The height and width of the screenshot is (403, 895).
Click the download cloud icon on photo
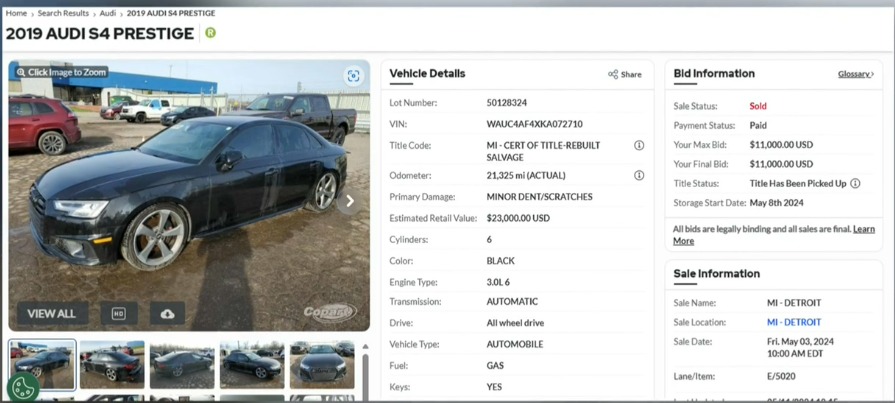(x=167, y=314)
